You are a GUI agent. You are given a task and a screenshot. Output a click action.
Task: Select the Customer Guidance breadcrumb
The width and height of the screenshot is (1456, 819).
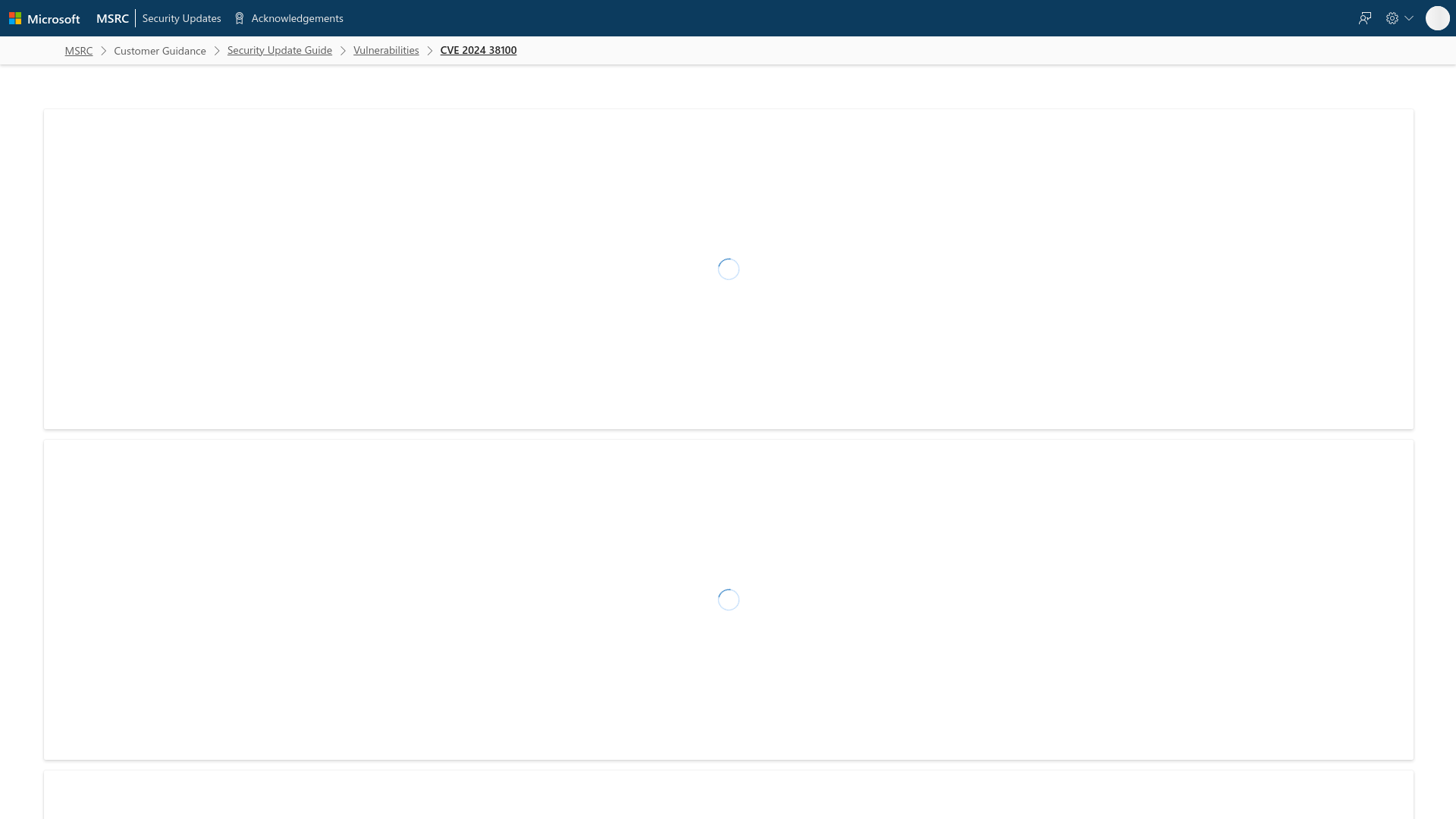click(x=160, y=50)
